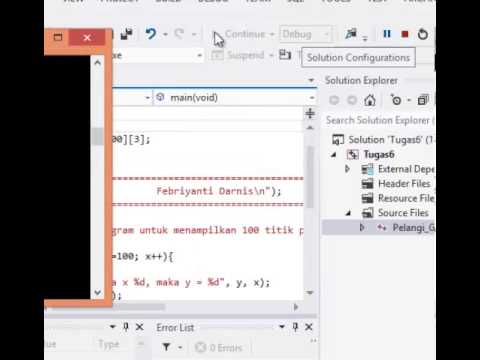The width and height of the screenshot is (480, 360).
Task: Close the Error List panel
Action: tap(309, 327)
